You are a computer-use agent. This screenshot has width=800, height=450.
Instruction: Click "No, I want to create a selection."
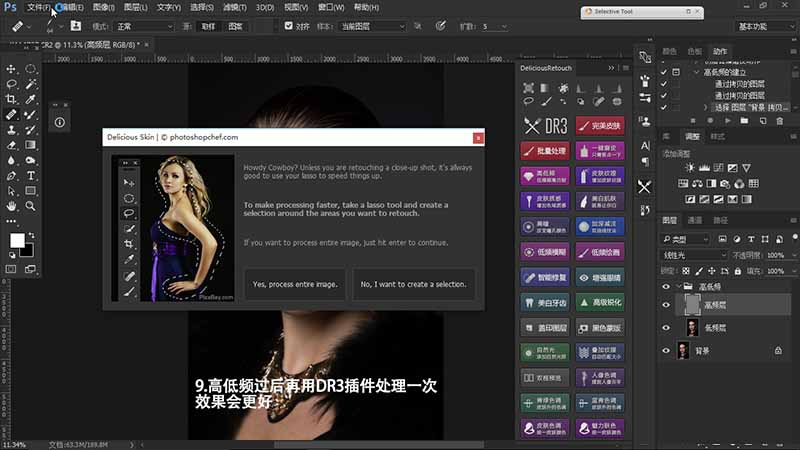pyautogui.click(x=414, y=284)
